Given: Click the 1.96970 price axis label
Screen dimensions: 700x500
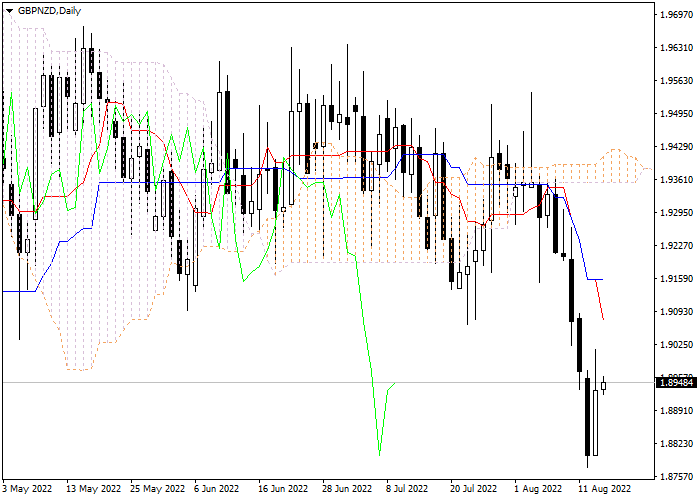Looking at the screenshot, I should pyautogui.click(x=676, y=15).
